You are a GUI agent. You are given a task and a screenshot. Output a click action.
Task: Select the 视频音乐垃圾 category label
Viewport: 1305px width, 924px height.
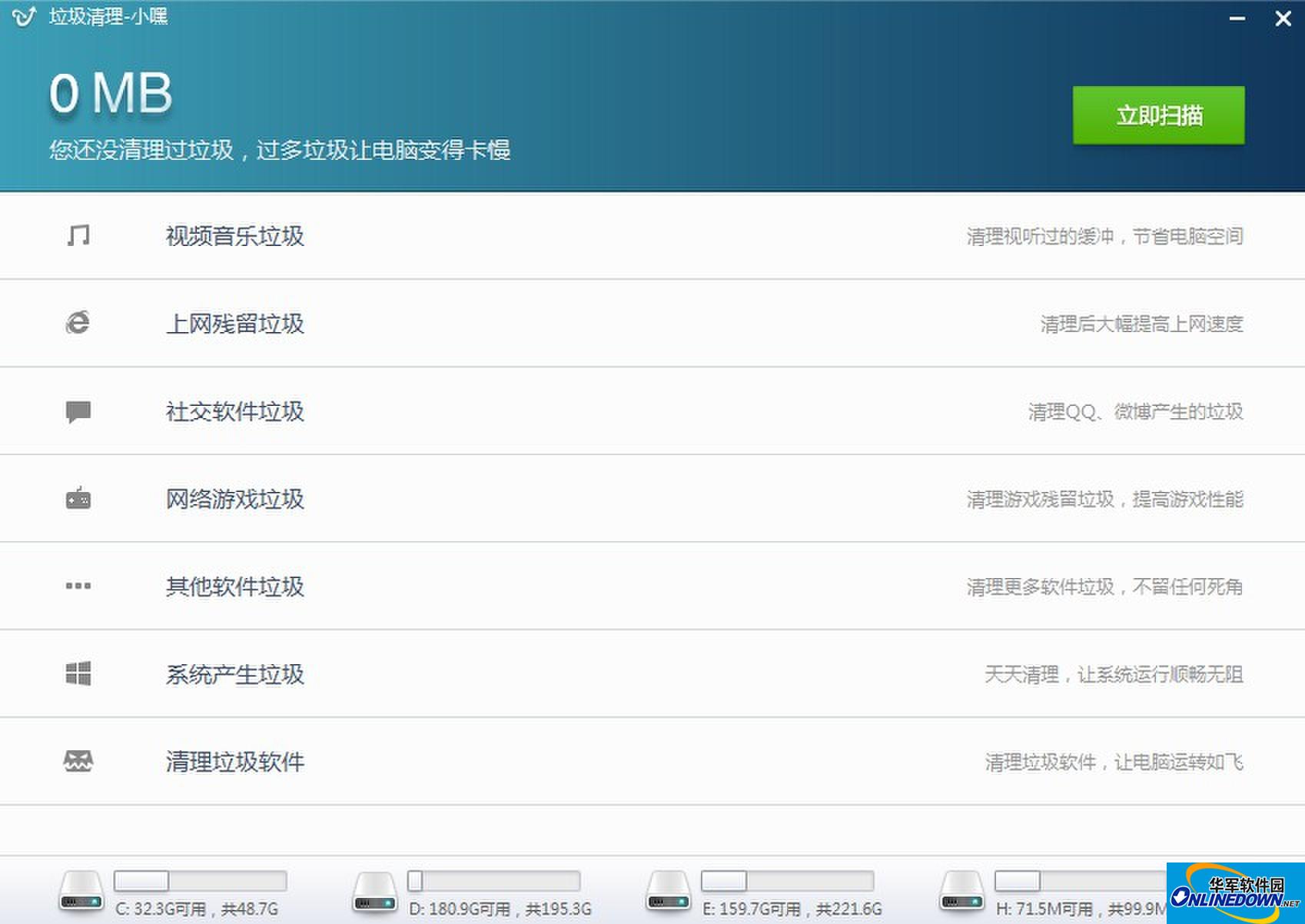(x=235, y=236)
